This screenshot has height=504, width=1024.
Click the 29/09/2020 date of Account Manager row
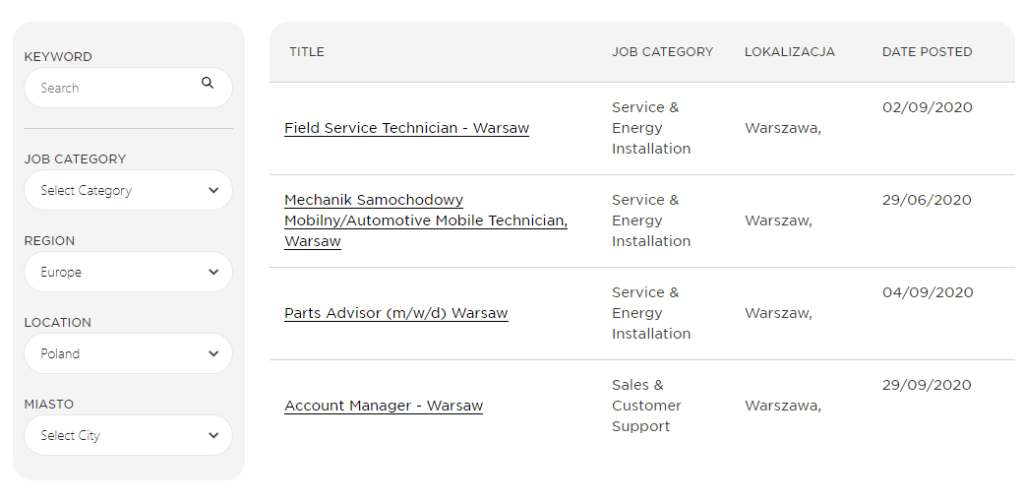(x=927, y=385)
